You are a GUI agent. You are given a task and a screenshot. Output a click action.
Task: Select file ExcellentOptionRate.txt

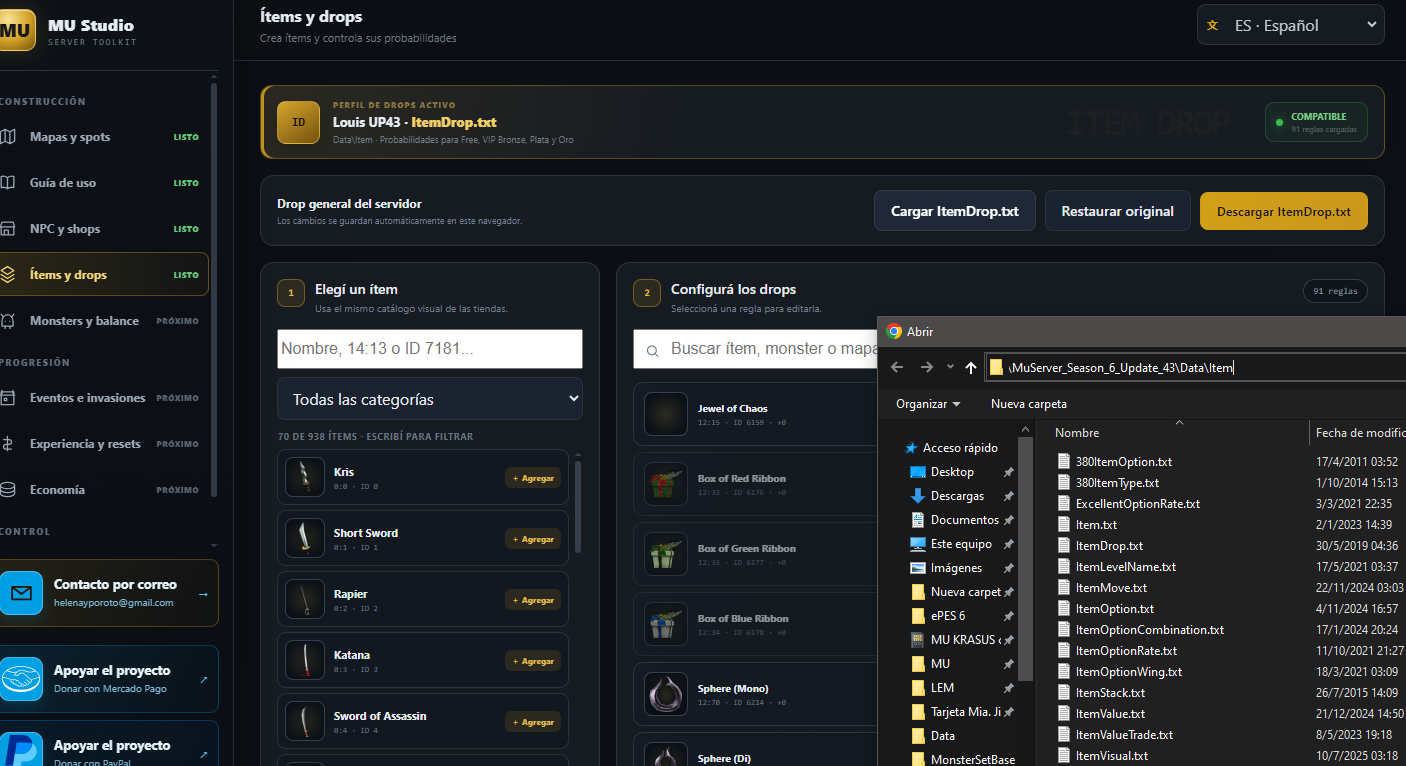coord(1138,504)
